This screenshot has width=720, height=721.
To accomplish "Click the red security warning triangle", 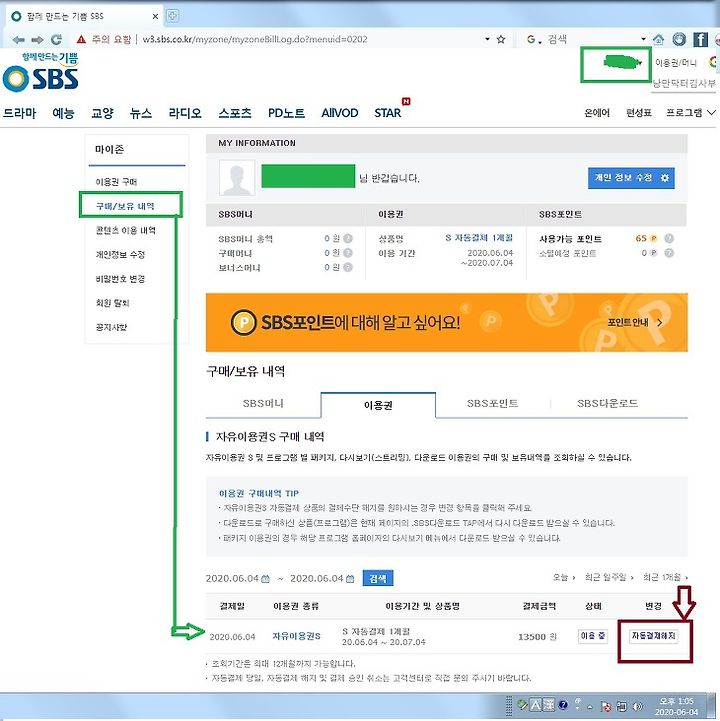I will tap(81, 40).
